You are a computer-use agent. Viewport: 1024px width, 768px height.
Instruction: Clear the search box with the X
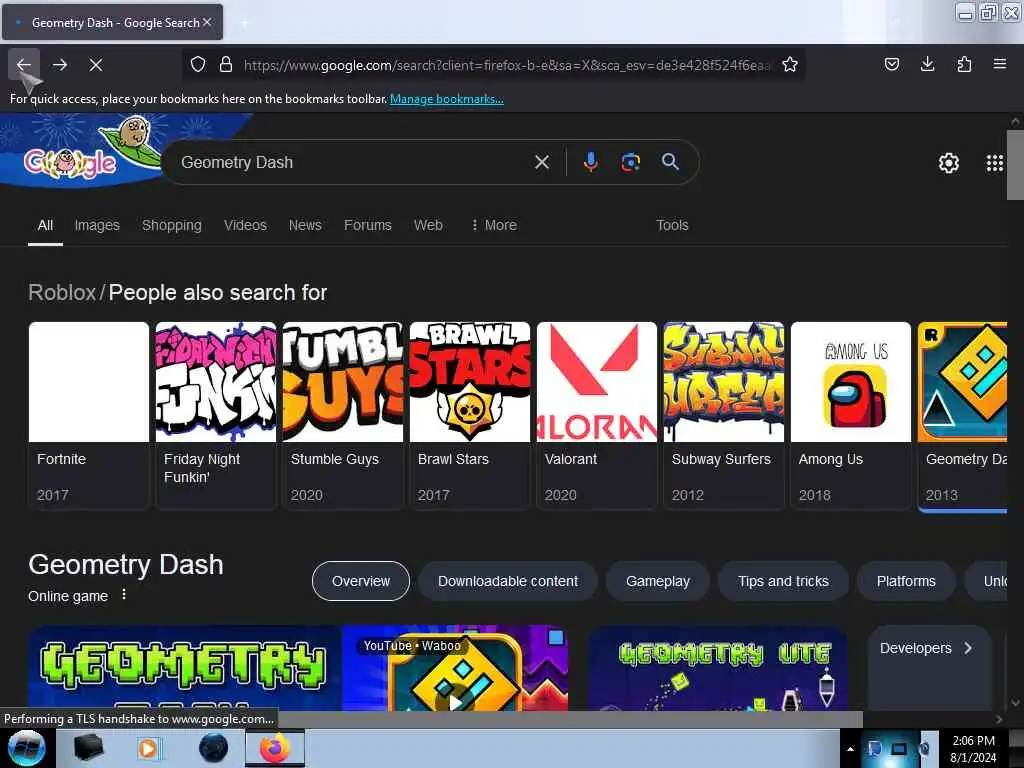click(x=541, y=162)
